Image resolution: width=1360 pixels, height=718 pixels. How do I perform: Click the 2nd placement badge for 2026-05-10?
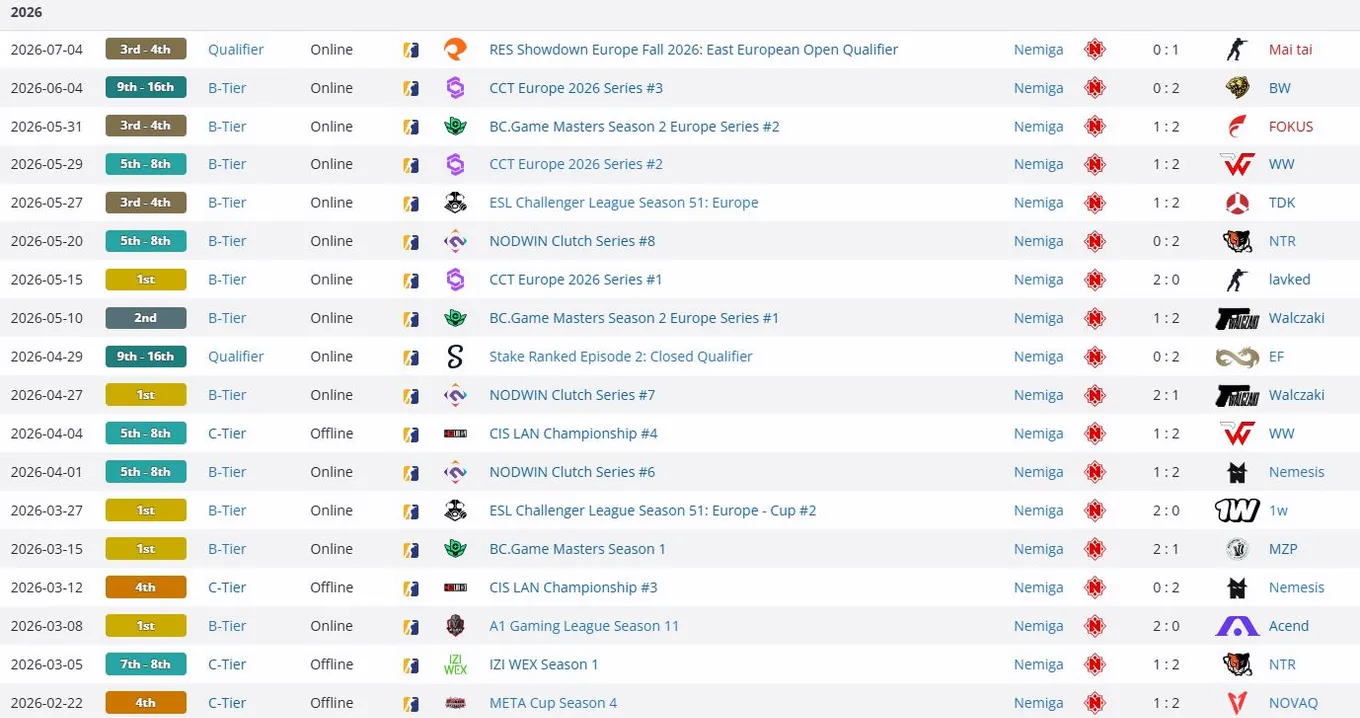pos(146,318)
